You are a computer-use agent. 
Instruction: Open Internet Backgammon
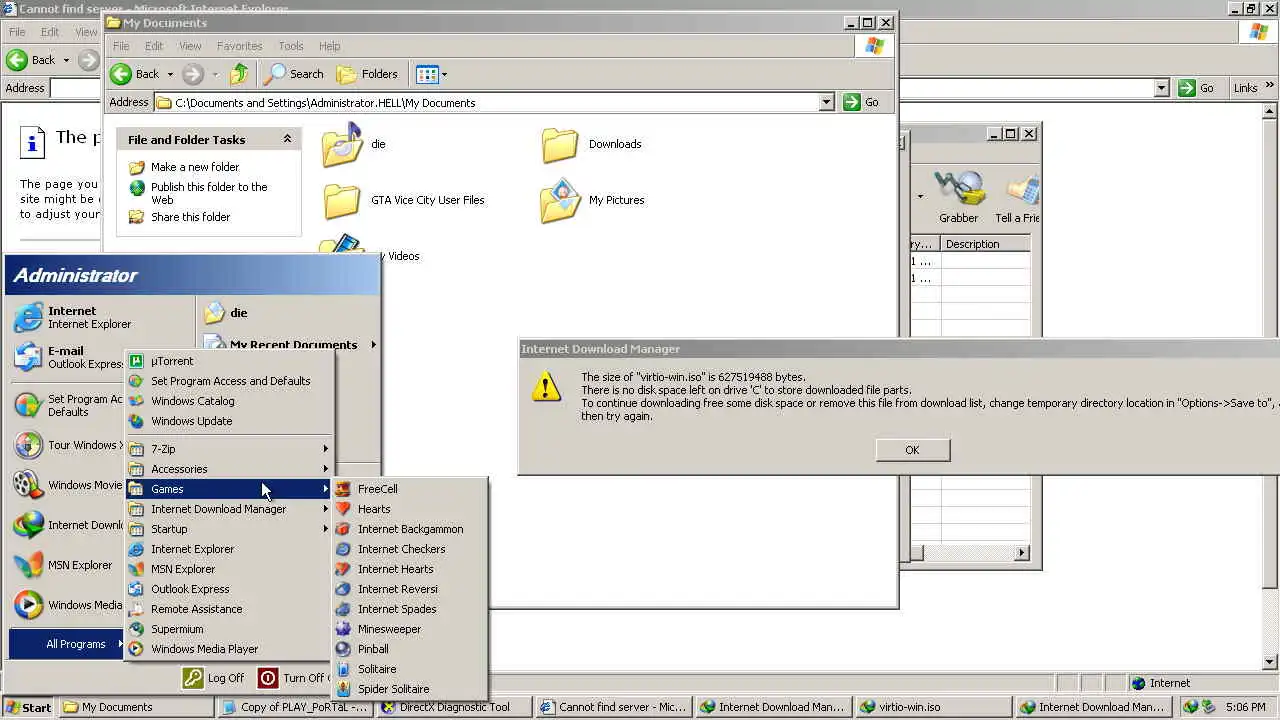tap(410, 529)
